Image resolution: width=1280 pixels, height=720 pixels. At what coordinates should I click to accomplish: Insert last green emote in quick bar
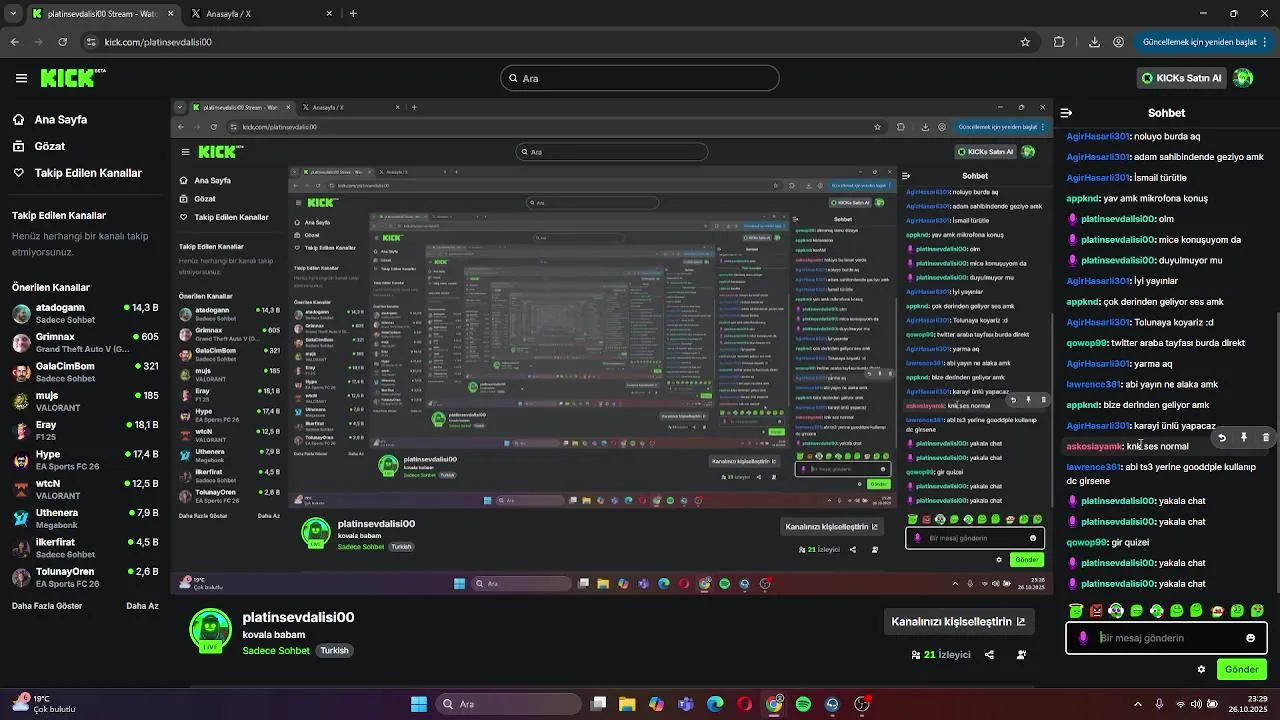point(1257,611)
